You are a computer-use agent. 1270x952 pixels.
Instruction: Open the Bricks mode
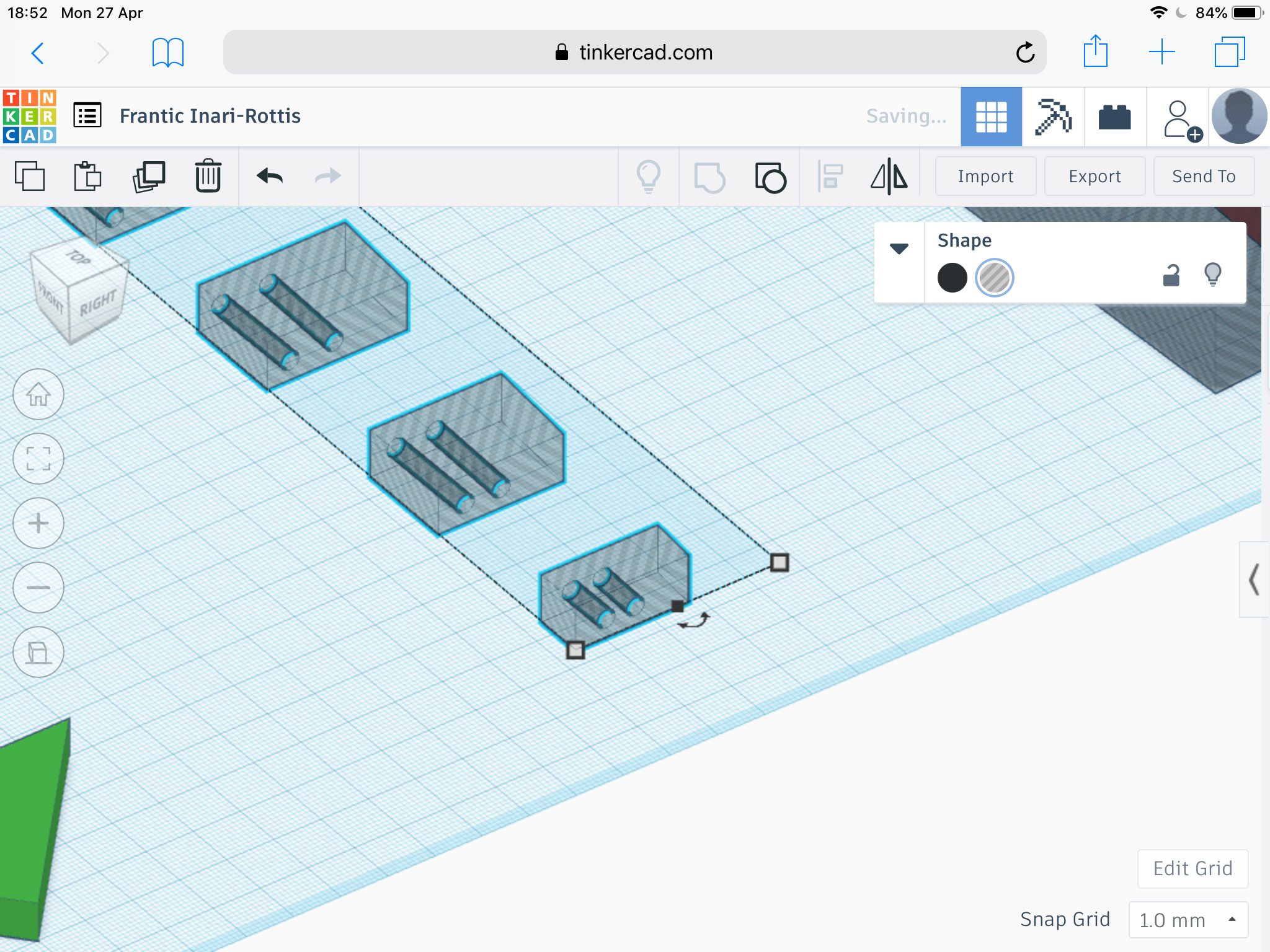pyautogui.click(x=1115, y=117)
